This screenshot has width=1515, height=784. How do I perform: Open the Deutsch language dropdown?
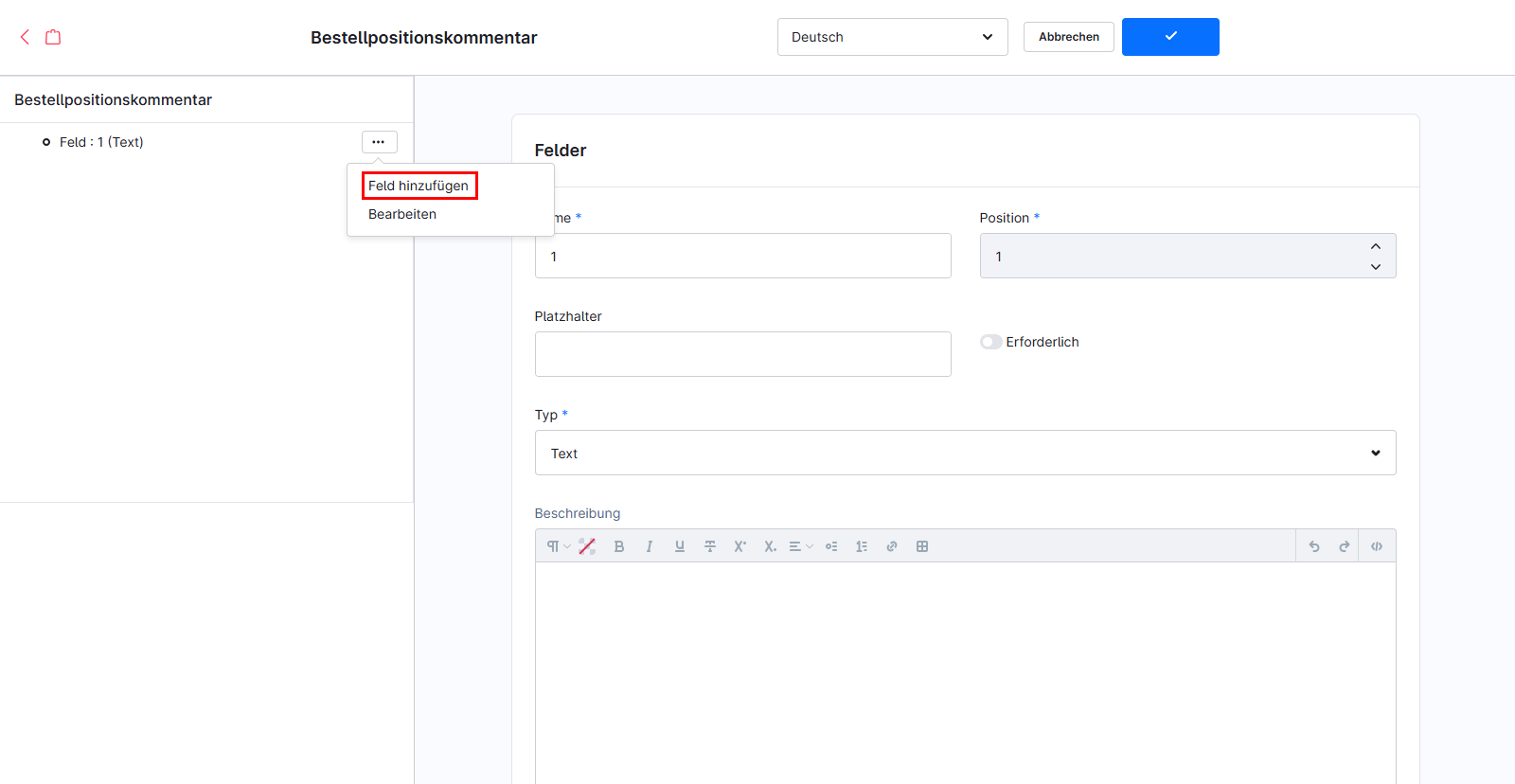tap(893, 37)
